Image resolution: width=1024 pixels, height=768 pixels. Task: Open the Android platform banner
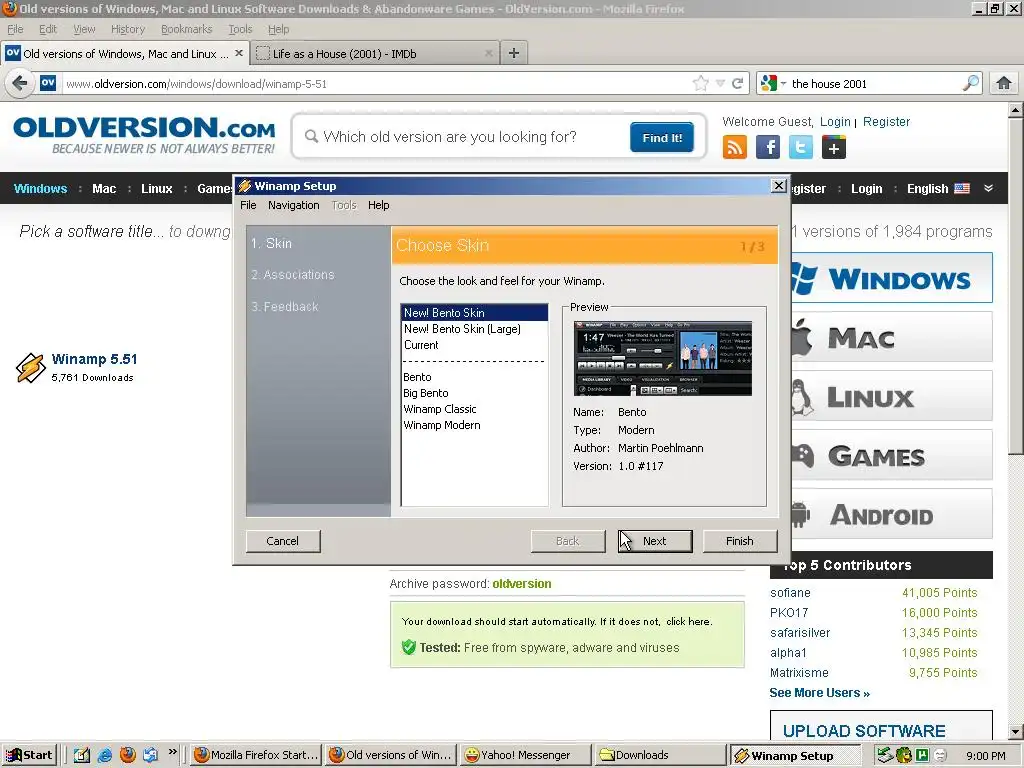tap(891, 514)
